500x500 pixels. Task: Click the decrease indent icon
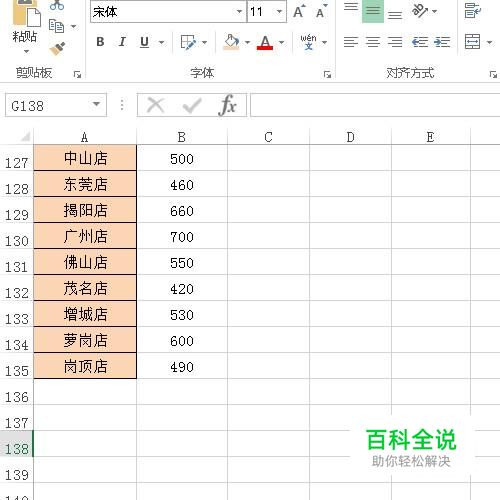pyautogui.click(x=420, y=42)
